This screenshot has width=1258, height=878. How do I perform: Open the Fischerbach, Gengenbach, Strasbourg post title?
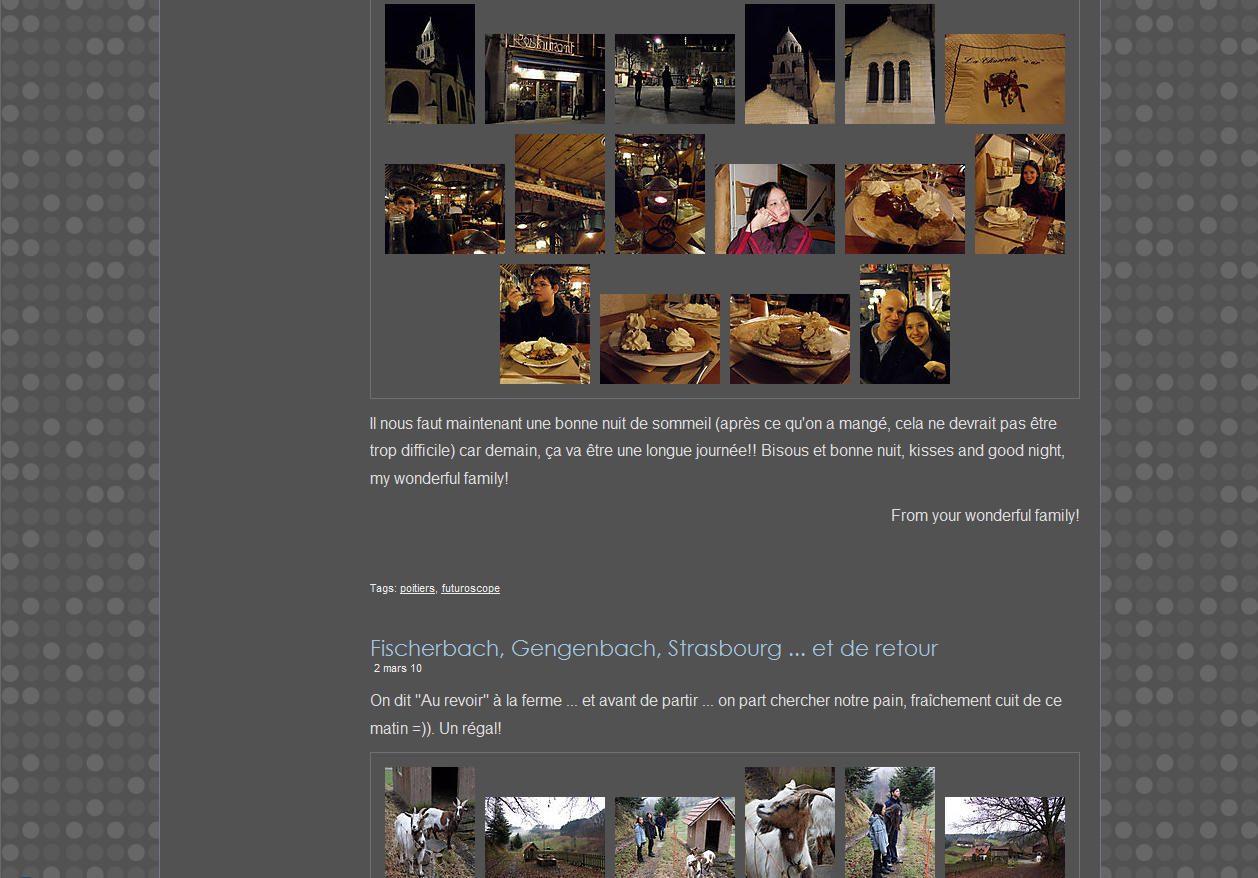click(x=653, y=648)
